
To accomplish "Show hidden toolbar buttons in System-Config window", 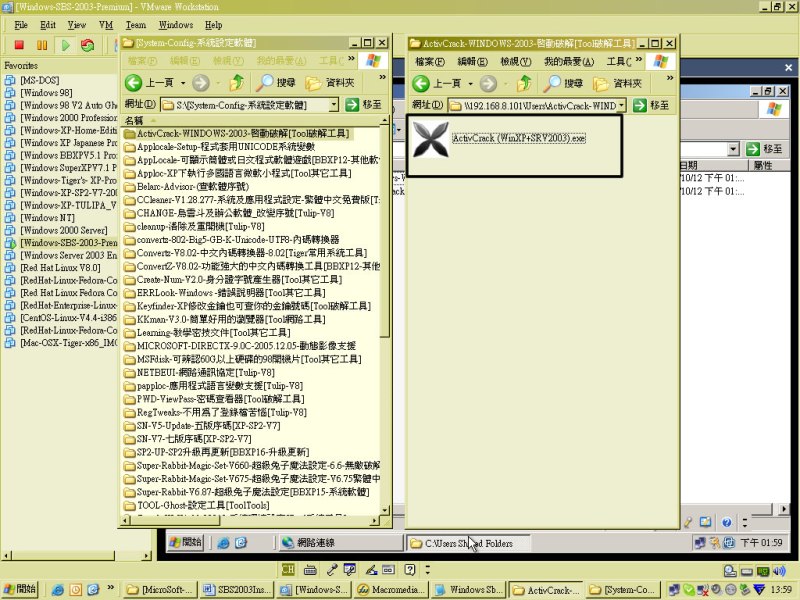I will click(x=382, y=77).
